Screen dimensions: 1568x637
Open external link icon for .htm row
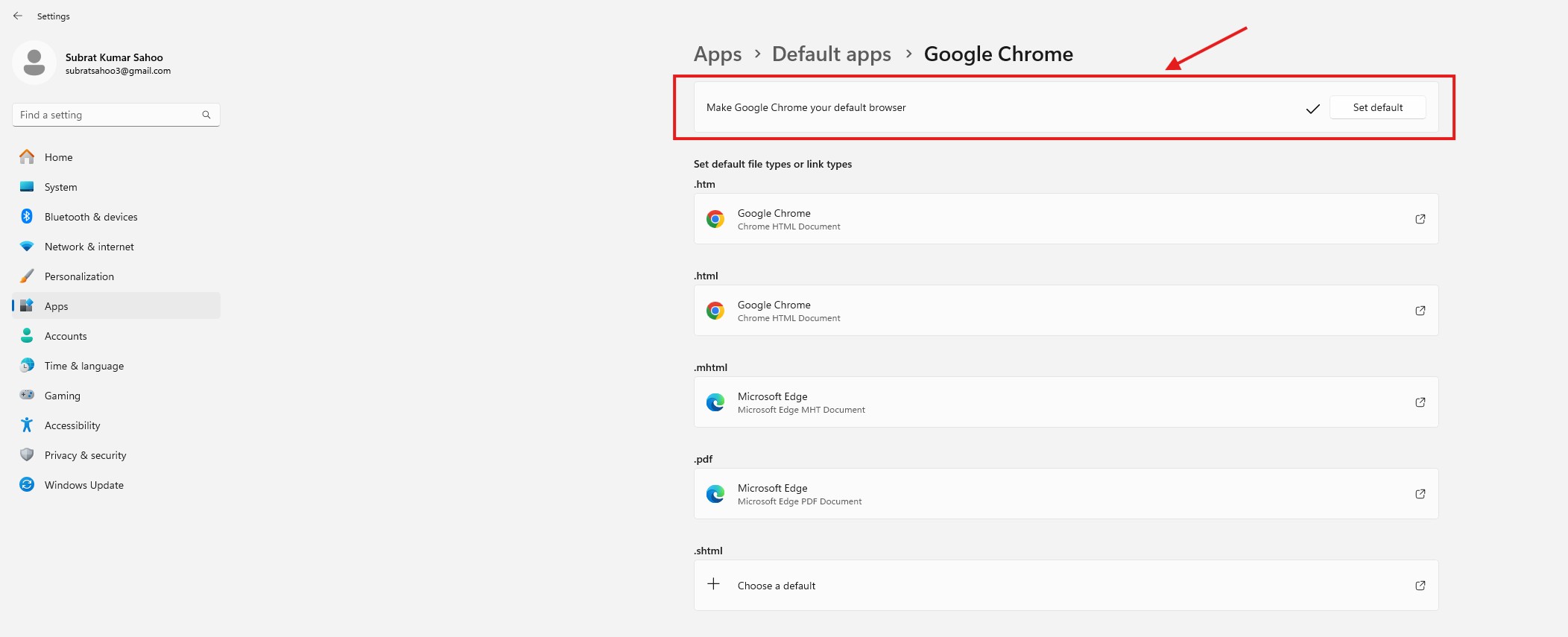coord(1420,219)
